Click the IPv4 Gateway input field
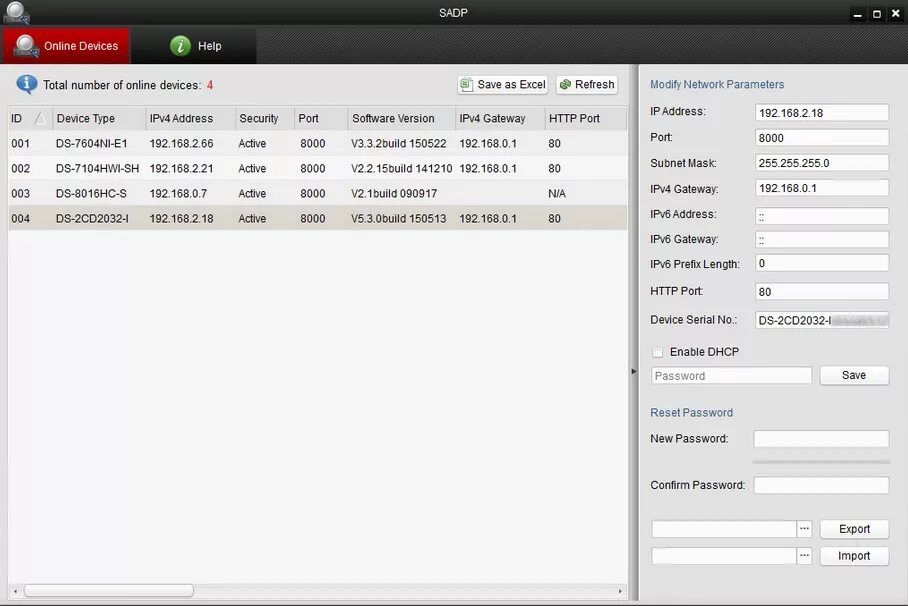Image resolution: width=908 pixels, height=606 pixels. (x=822, y=188)
